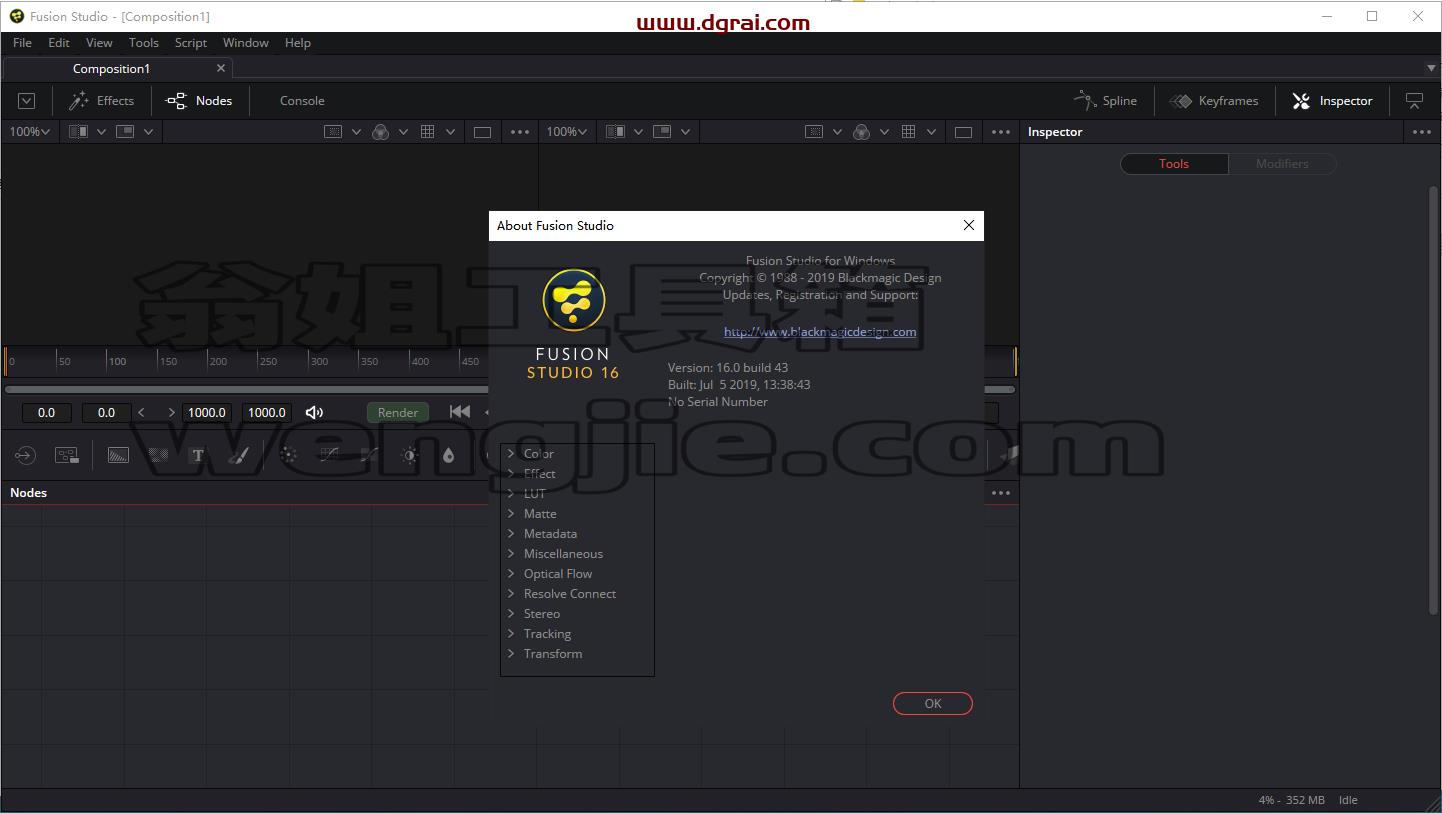Add a Text node using T icon
The height and width of the screenshot is (813, 1442).
pos(198,455)
